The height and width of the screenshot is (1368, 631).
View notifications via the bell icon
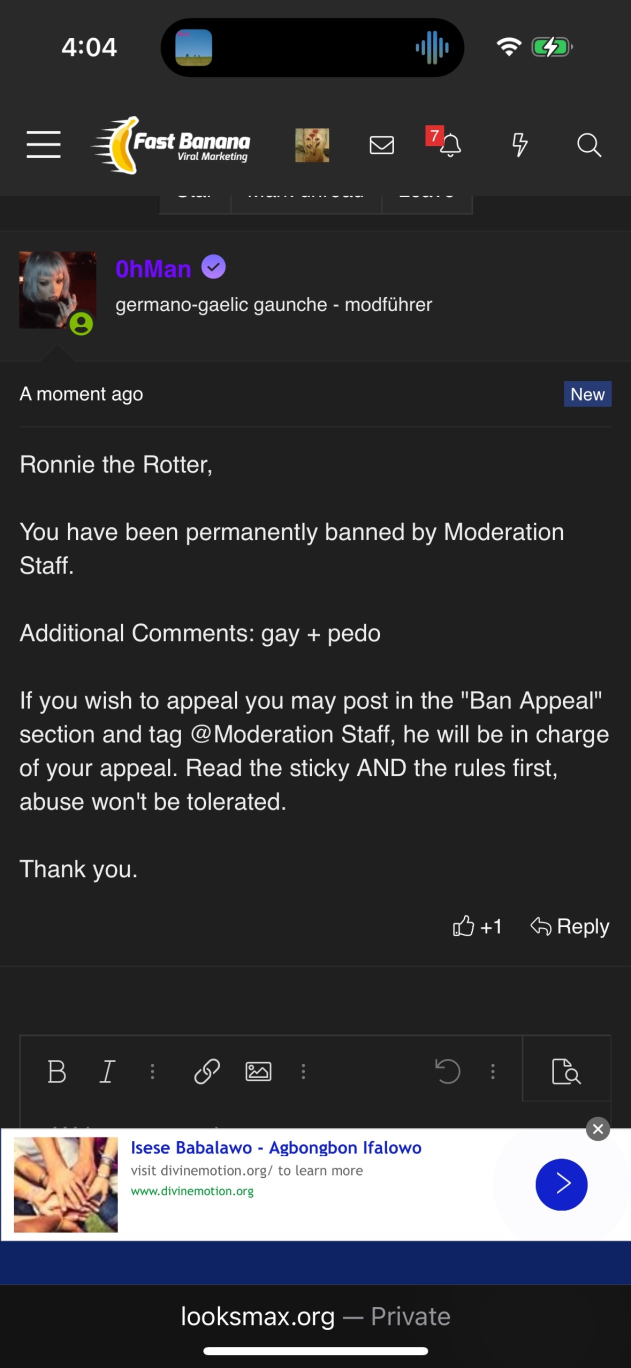[450, 145]
